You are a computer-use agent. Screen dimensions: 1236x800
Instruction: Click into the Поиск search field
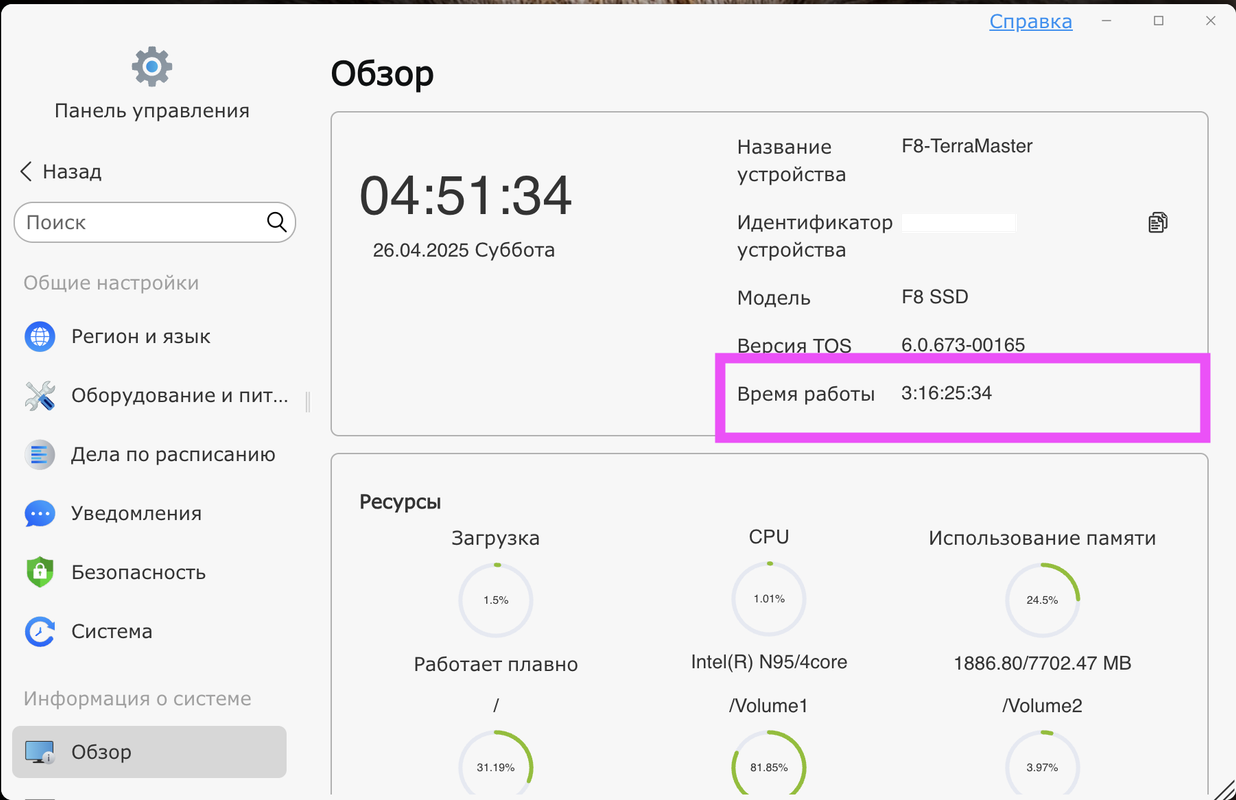[155, 222]
